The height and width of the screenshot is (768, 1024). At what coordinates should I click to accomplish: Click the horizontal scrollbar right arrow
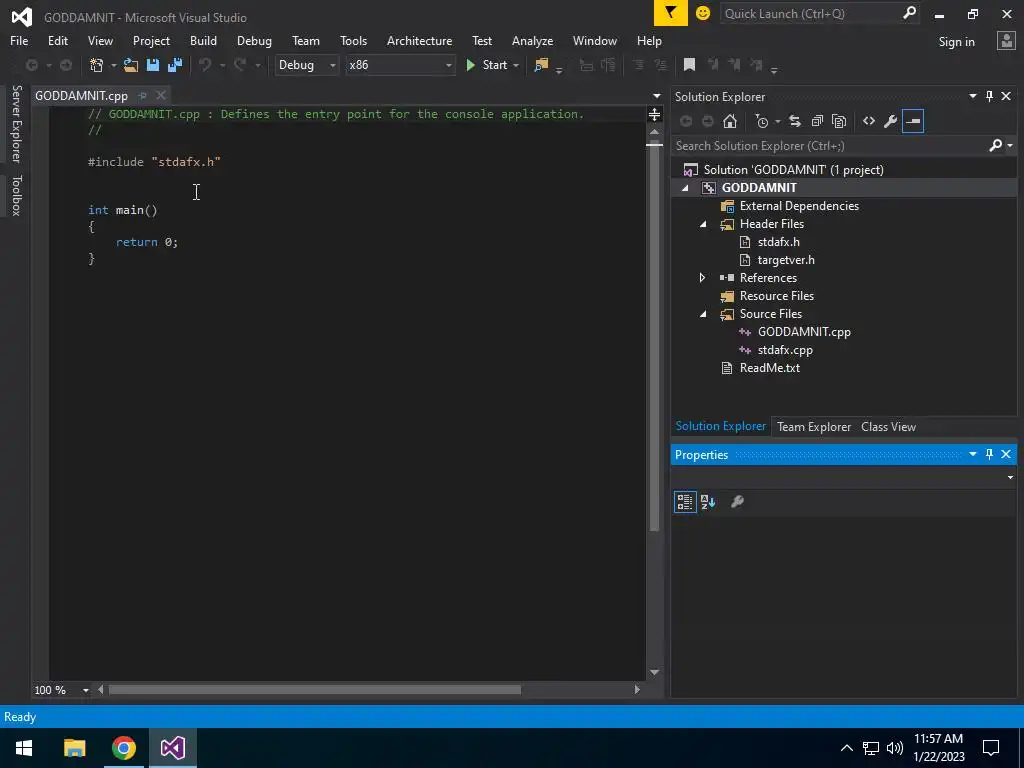(x=637, y=690)
